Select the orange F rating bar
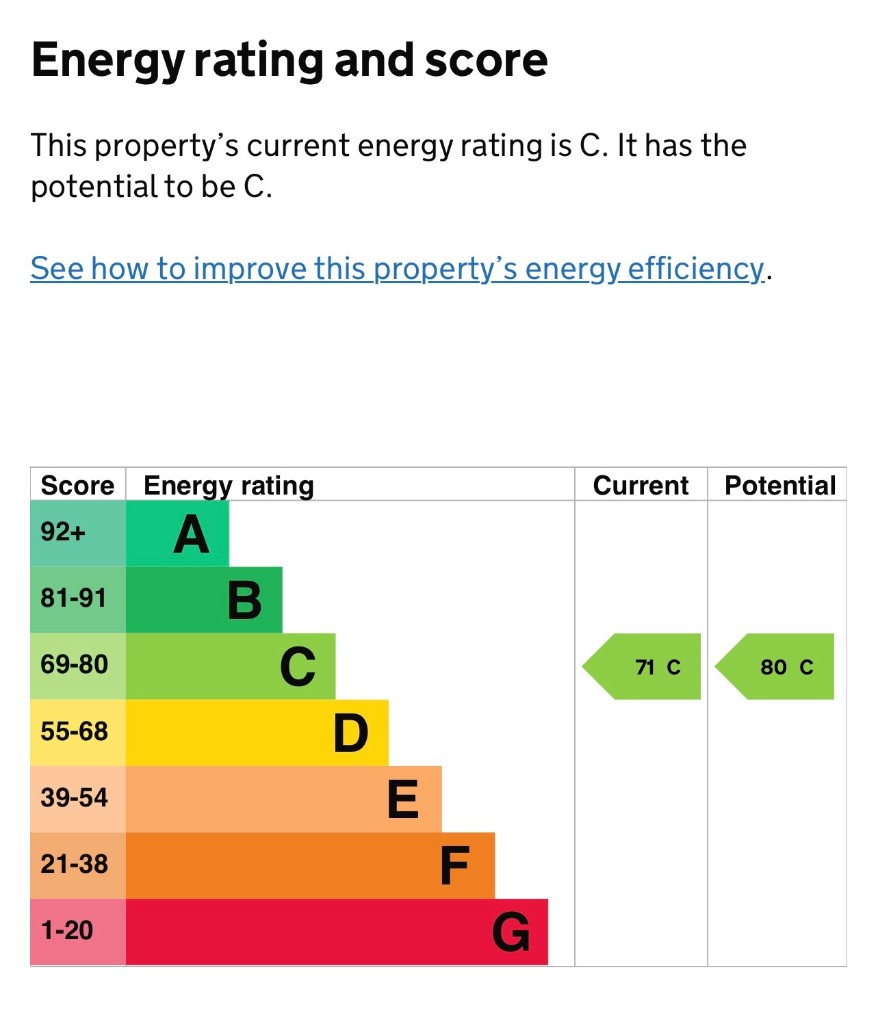This screenshot has width=878, height=1024. (310, 865)
